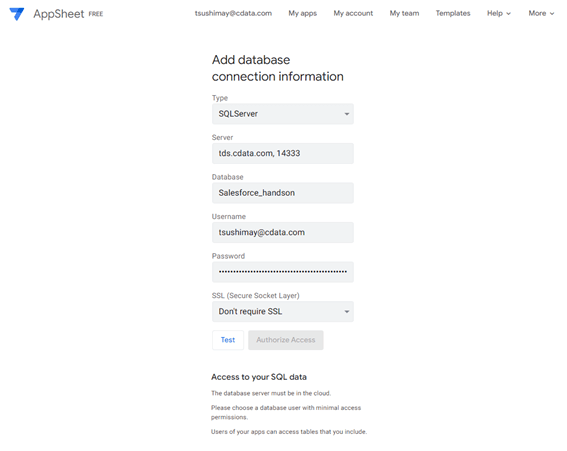The height and width of the screenshot is (451, 567).
Task: Click the FREE plan label
Action: pos(96,14)
